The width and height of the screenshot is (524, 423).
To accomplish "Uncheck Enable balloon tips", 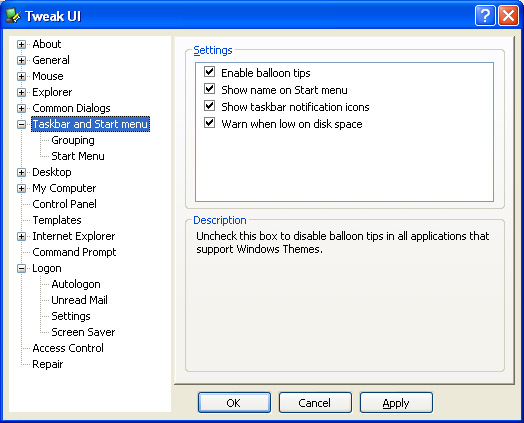I will [210, 72].
